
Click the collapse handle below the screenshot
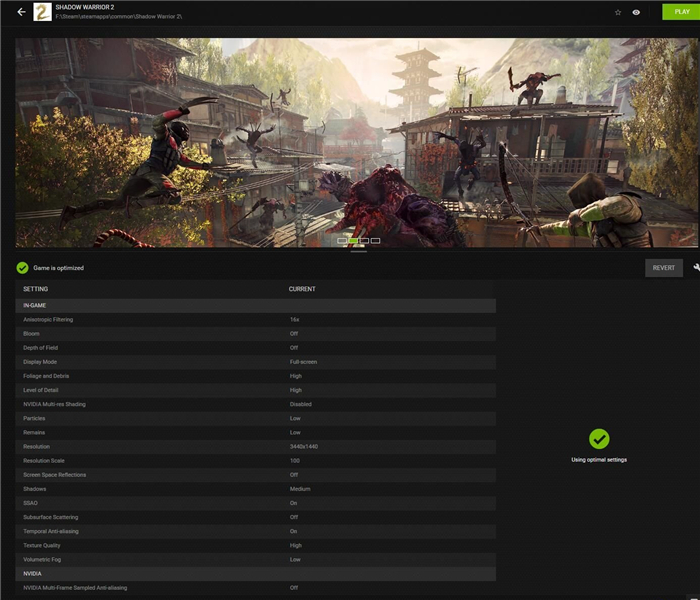tap(358, 252)
